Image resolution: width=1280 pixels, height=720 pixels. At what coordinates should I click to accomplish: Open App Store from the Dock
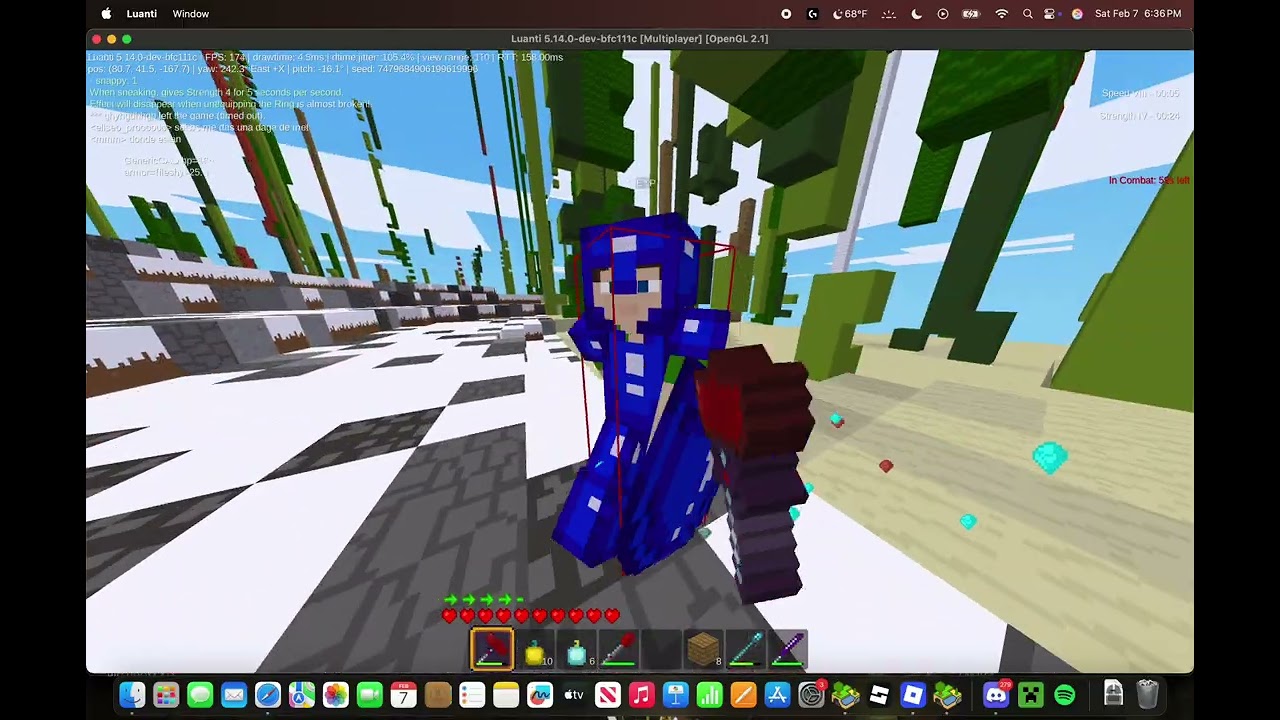point(778,695)
